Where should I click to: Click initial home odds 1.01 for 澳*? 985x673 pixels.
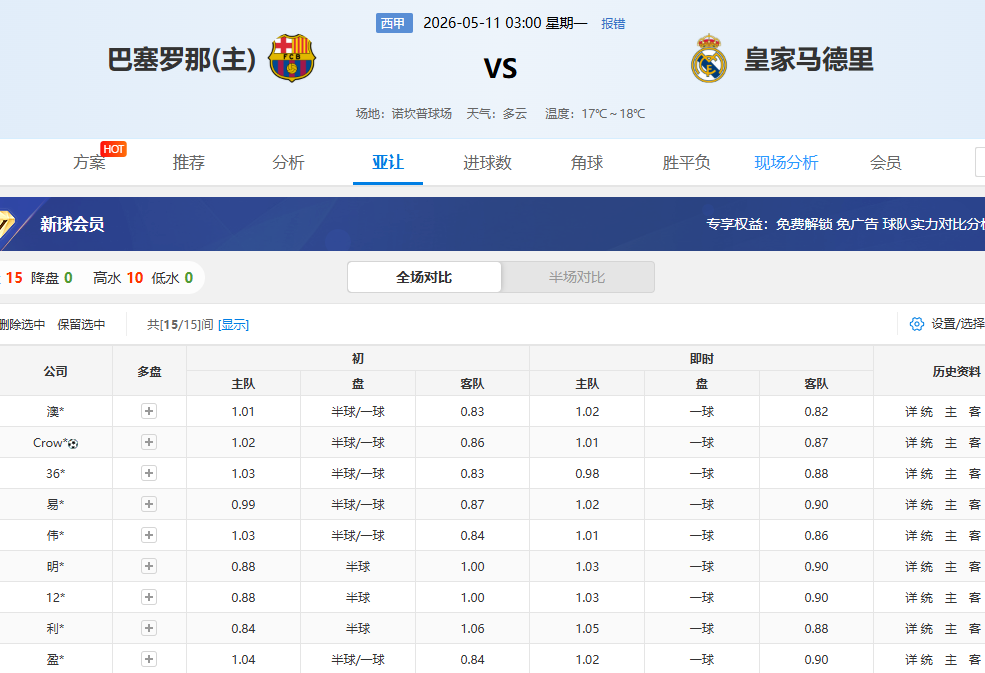[x=243, y=412]
